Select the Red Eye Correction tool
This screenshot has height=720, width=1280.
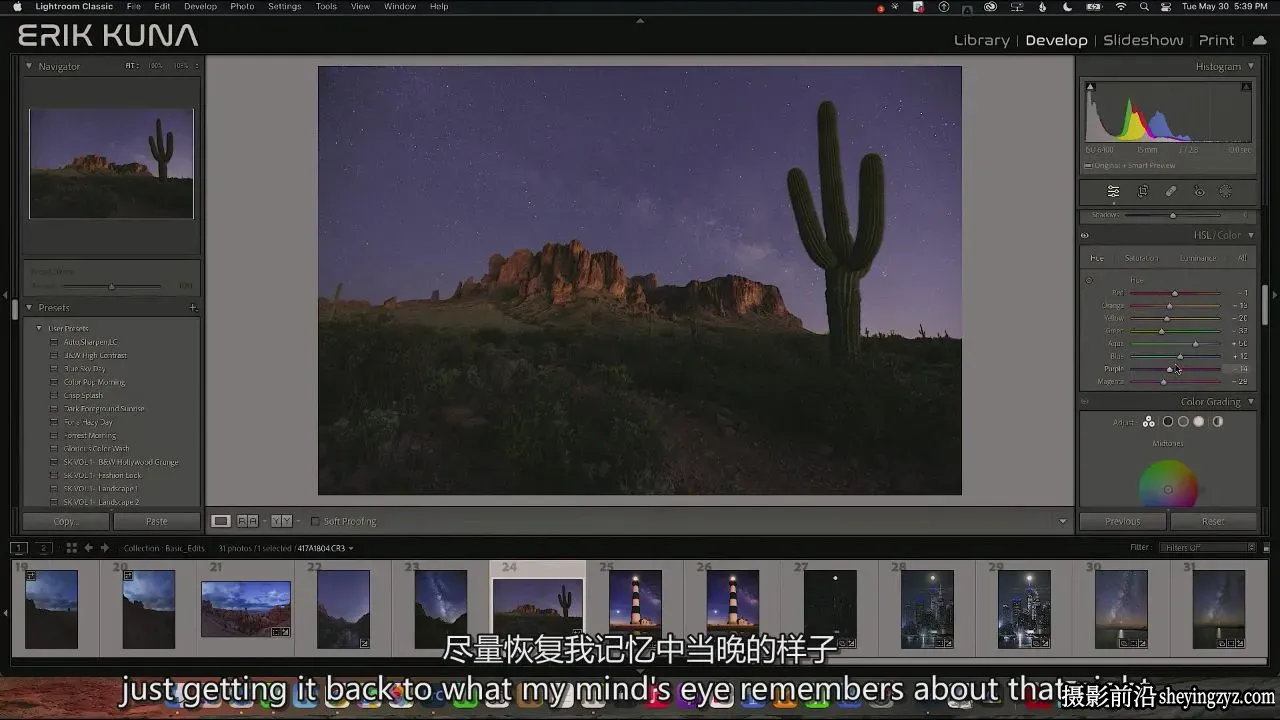pyautogui.click(x=1199, y=192)
